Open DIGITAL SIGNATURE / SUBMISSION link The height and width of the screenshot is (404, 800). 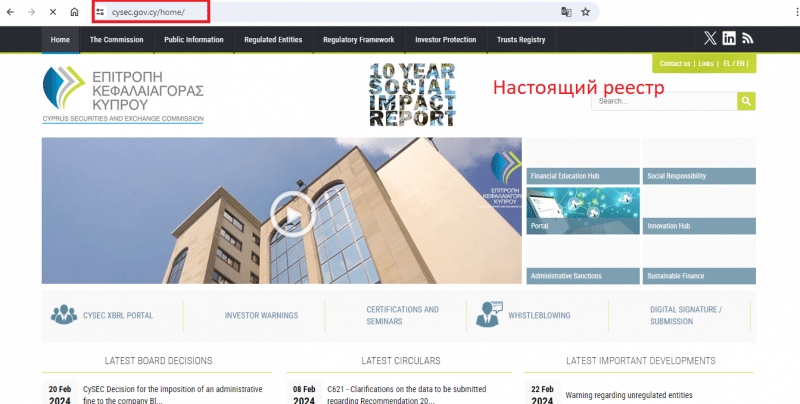[x=686, y=315]
